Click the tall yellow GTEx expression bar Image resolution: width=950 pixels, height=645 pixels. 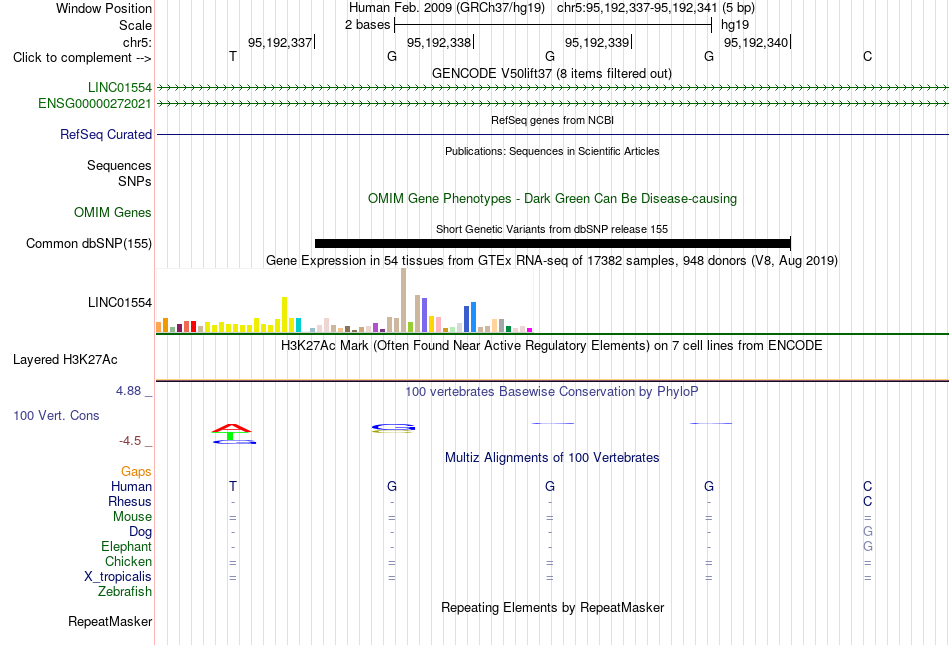(284, 314)
